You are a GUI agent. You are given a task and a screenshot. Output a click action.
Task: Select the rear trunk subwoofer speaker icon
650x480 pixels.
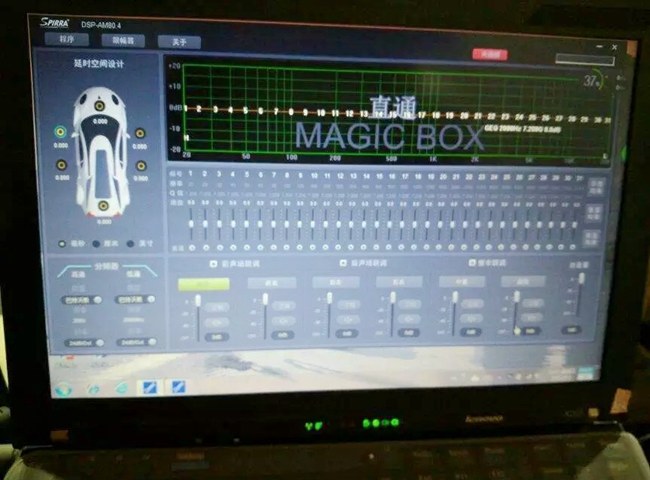point(103,205)
